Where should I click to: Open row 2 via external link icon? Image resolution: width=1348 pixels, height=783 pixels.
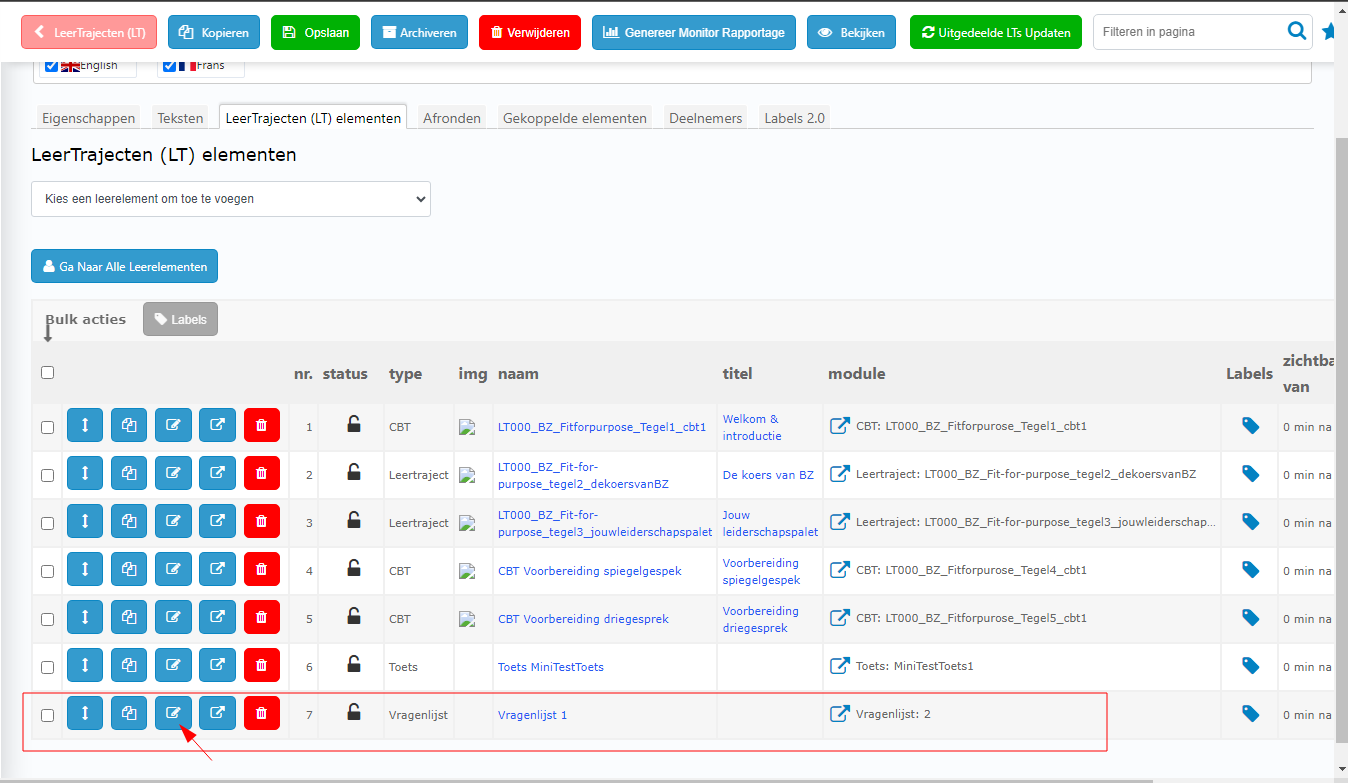point(217,474)
